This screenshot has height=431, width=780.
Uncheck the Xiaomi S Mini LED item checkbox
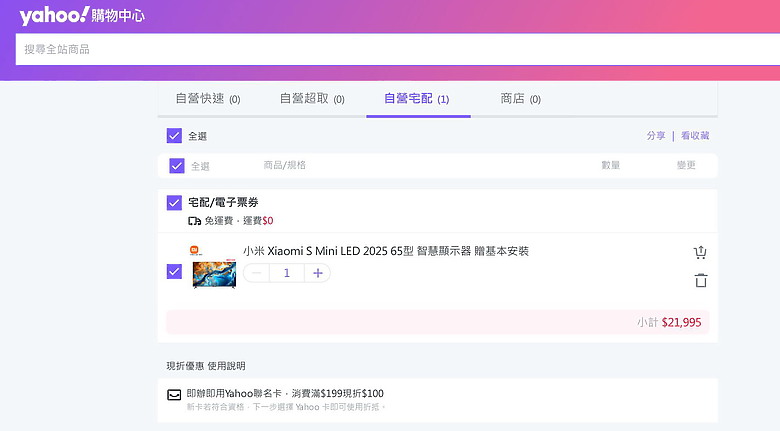[174, 272]
